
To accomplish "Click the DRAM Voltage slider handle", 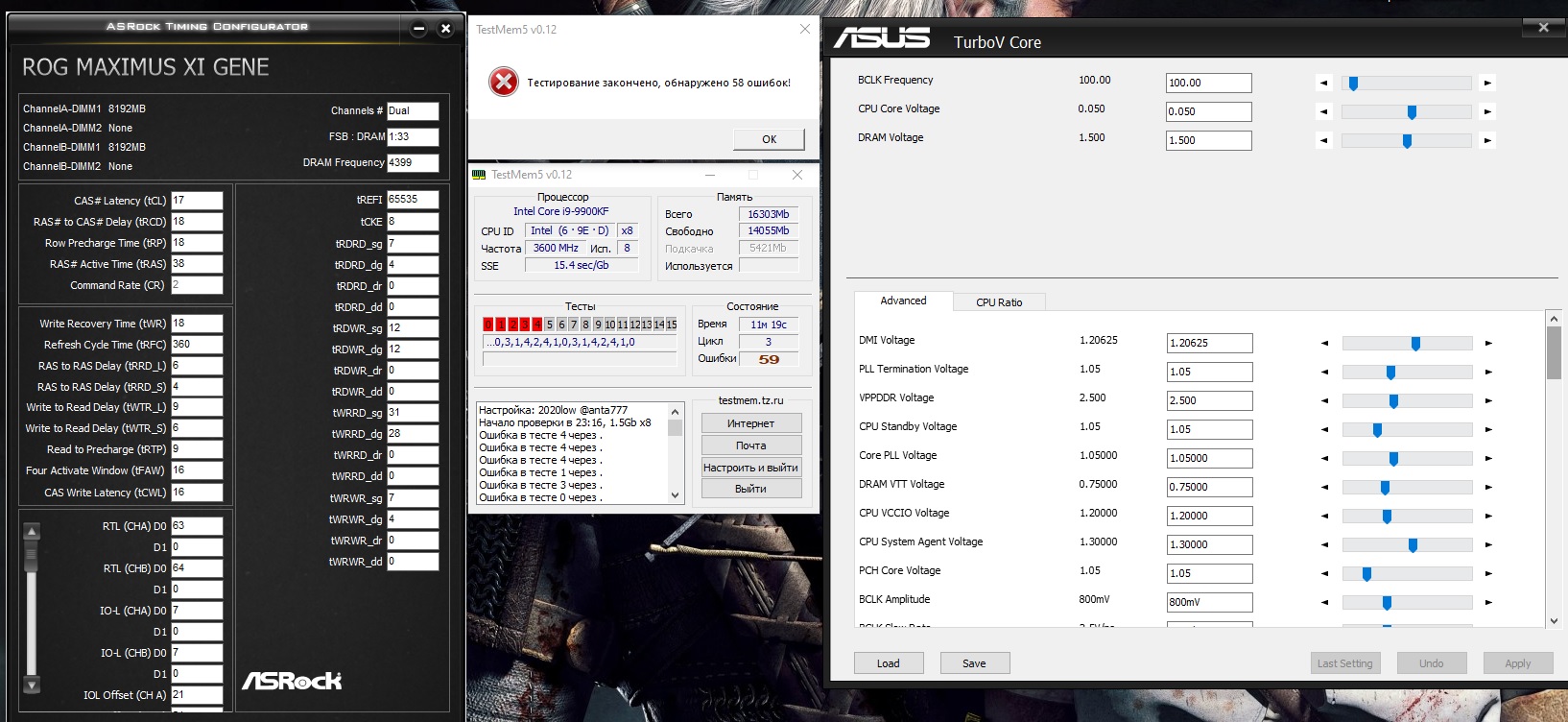I will point(1407,141).
